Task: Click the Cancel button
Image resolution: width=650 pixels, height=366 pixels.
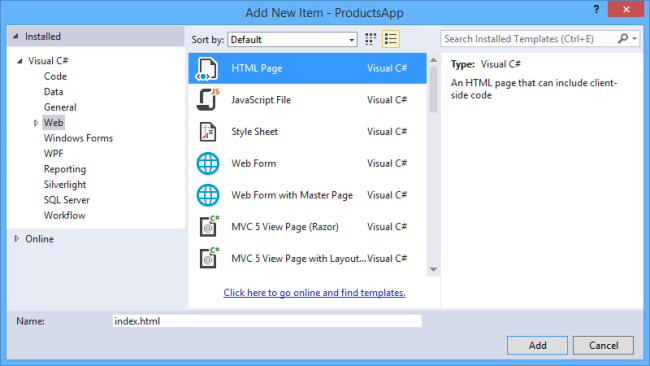Action: click(x=603, y=345)
